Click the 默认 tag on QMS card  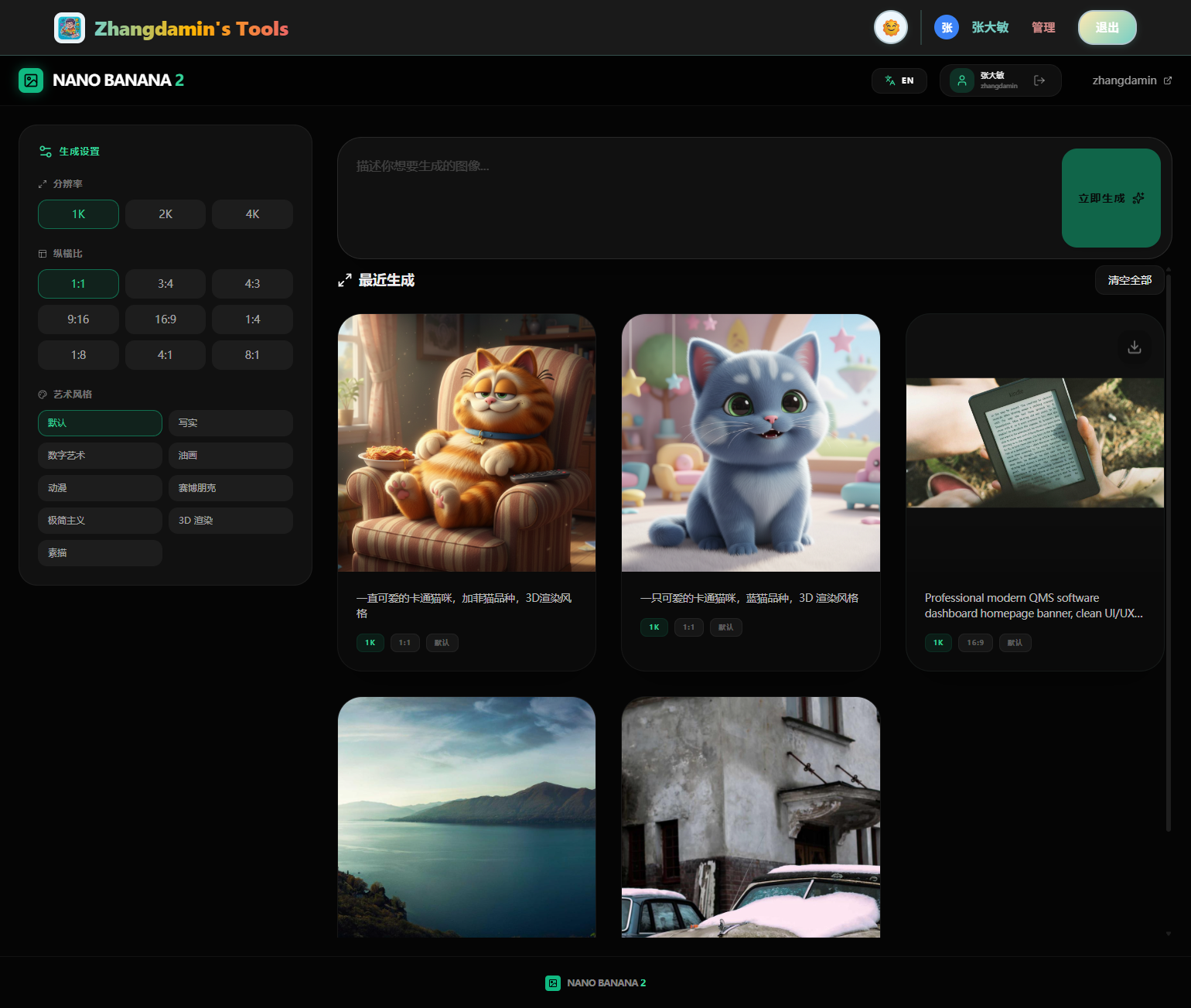(x=1015, y=643)
